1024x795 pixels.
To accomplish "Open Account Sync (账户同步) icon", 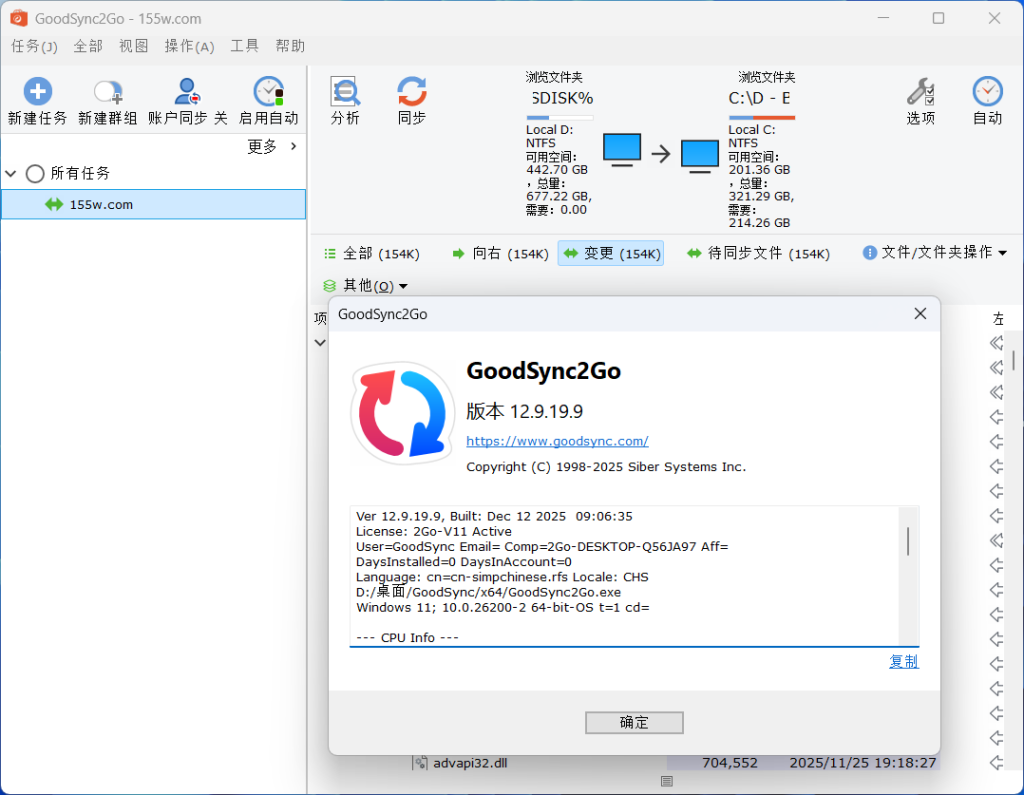I will [187, 93].
